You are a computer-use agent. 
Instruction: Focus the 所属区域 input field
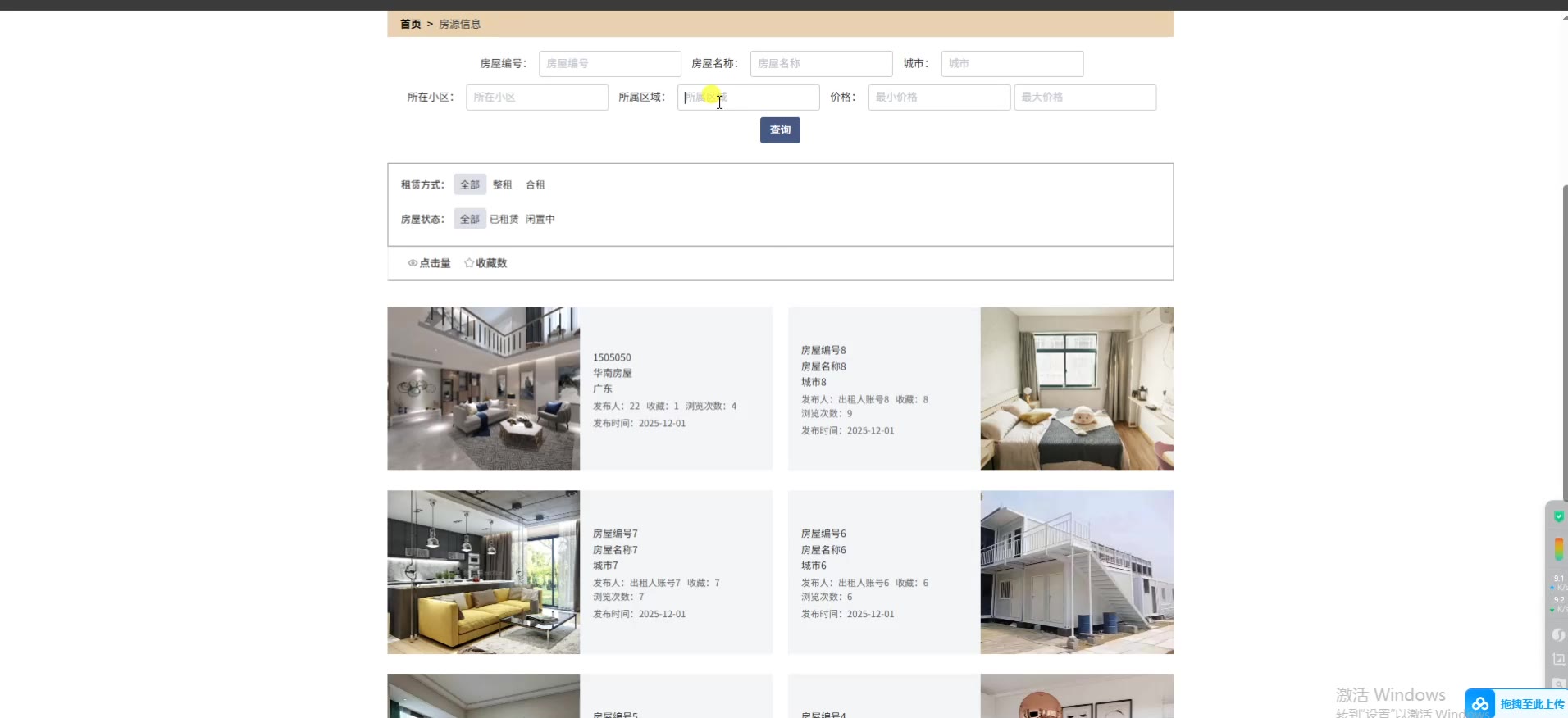(749, 98)
